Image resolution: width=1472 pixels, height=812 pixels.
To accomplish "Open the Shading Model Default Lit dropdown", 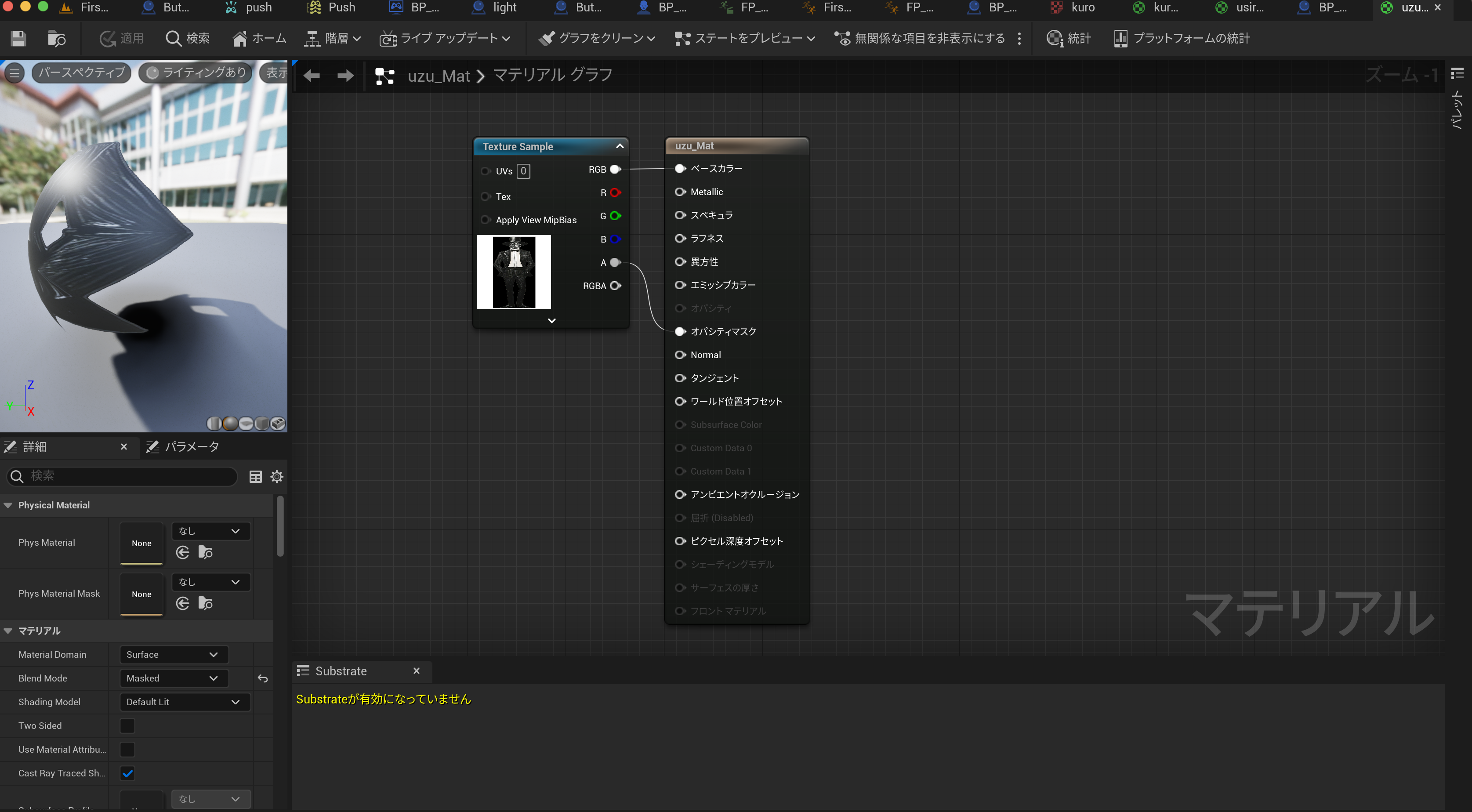I will pos(185,702).
